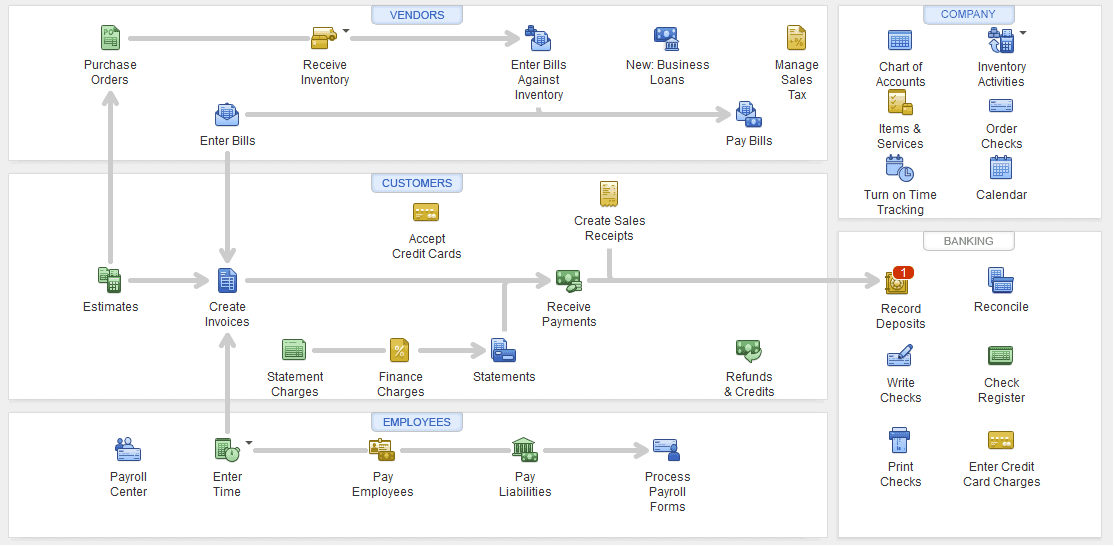The image size is (1114, 546).
Task: Click the Inventory Activities icon
Action: (1001, 40)
